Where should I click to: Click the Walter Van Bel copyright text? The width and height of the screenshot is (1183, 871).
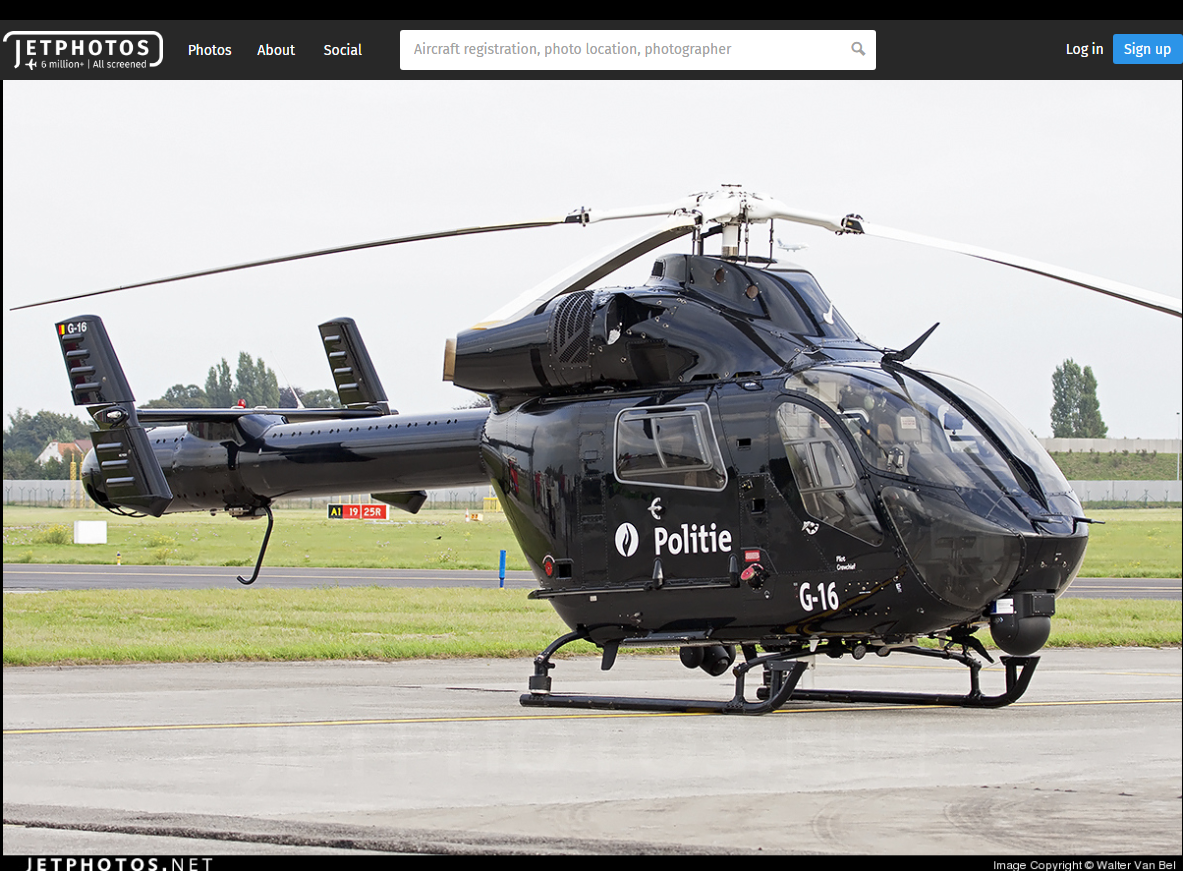(x=1083, y=865)
